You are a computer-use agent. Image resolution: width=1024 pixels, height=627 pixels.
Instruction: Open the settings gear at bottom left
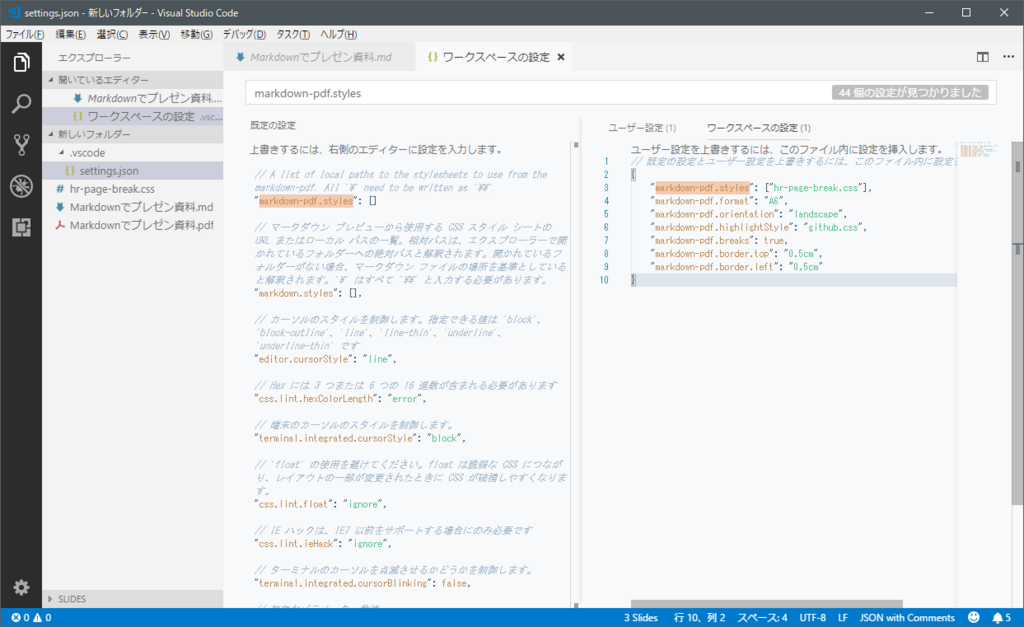point(20,588)
